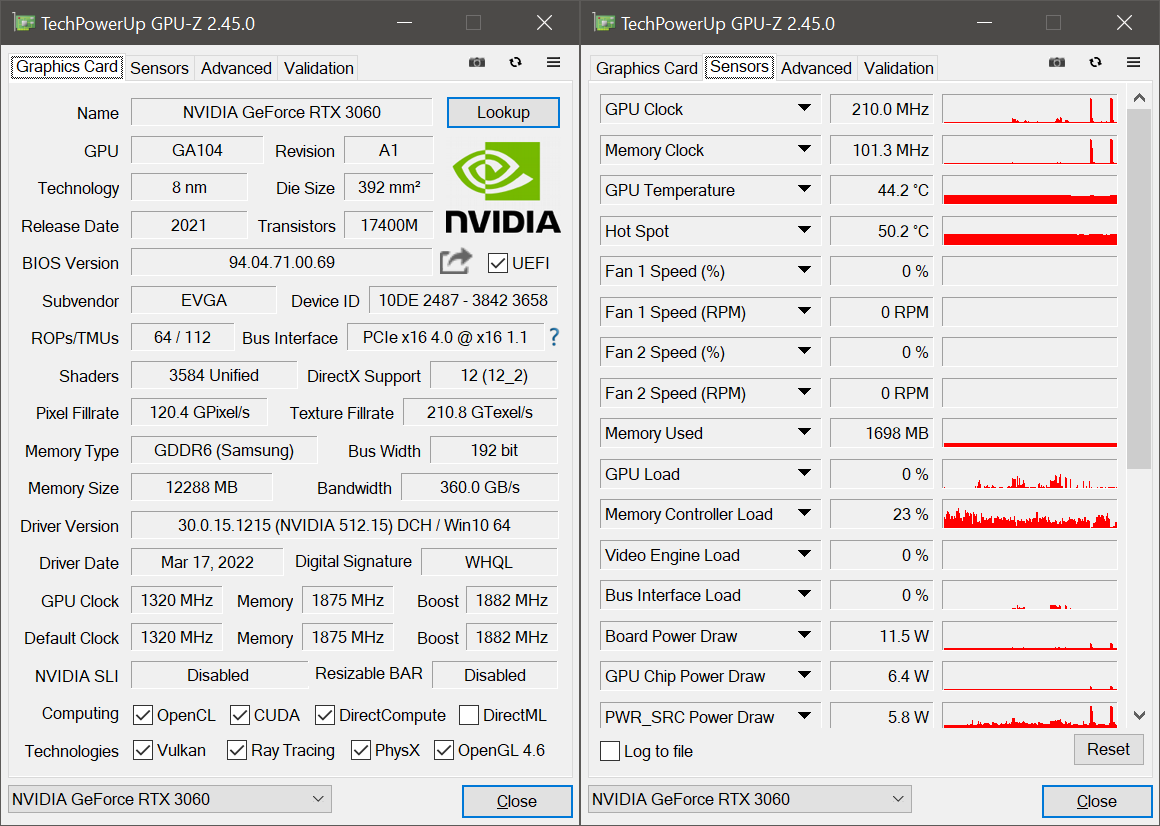Screen dimensions: 1160x826
Task: Toggle the DirectCompute checkbox
Action: coord(325,715)
